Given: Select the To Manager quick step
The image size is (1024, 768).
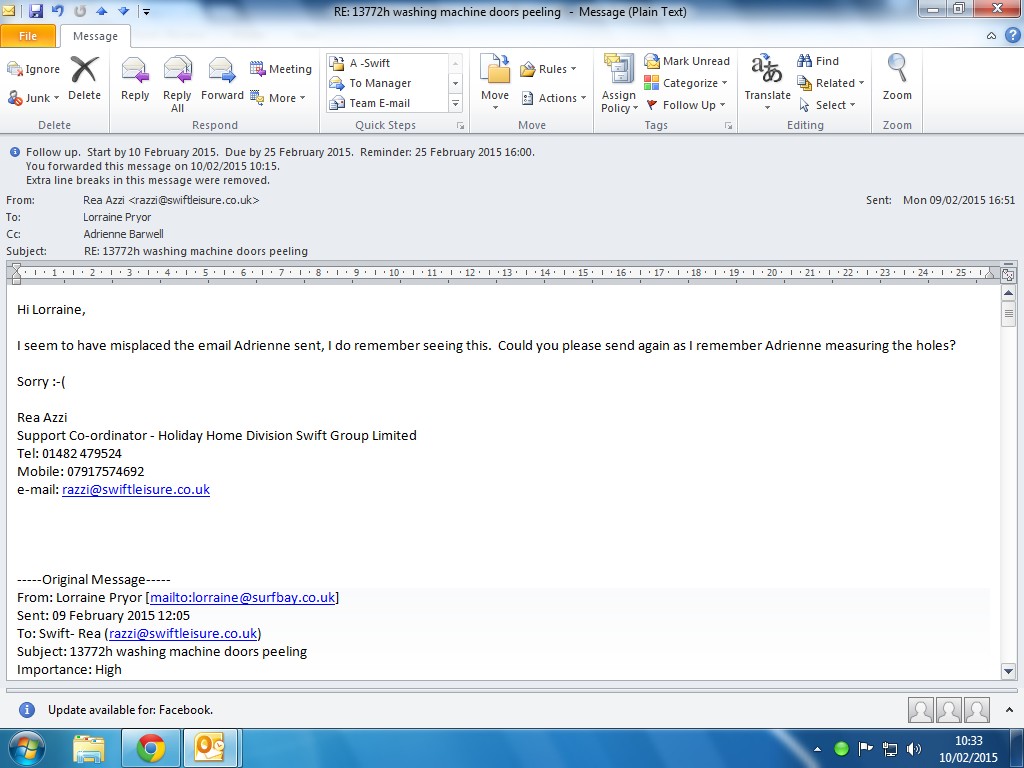Looking at the screenshot, I should pyautogui.click(x=388, y=83).
